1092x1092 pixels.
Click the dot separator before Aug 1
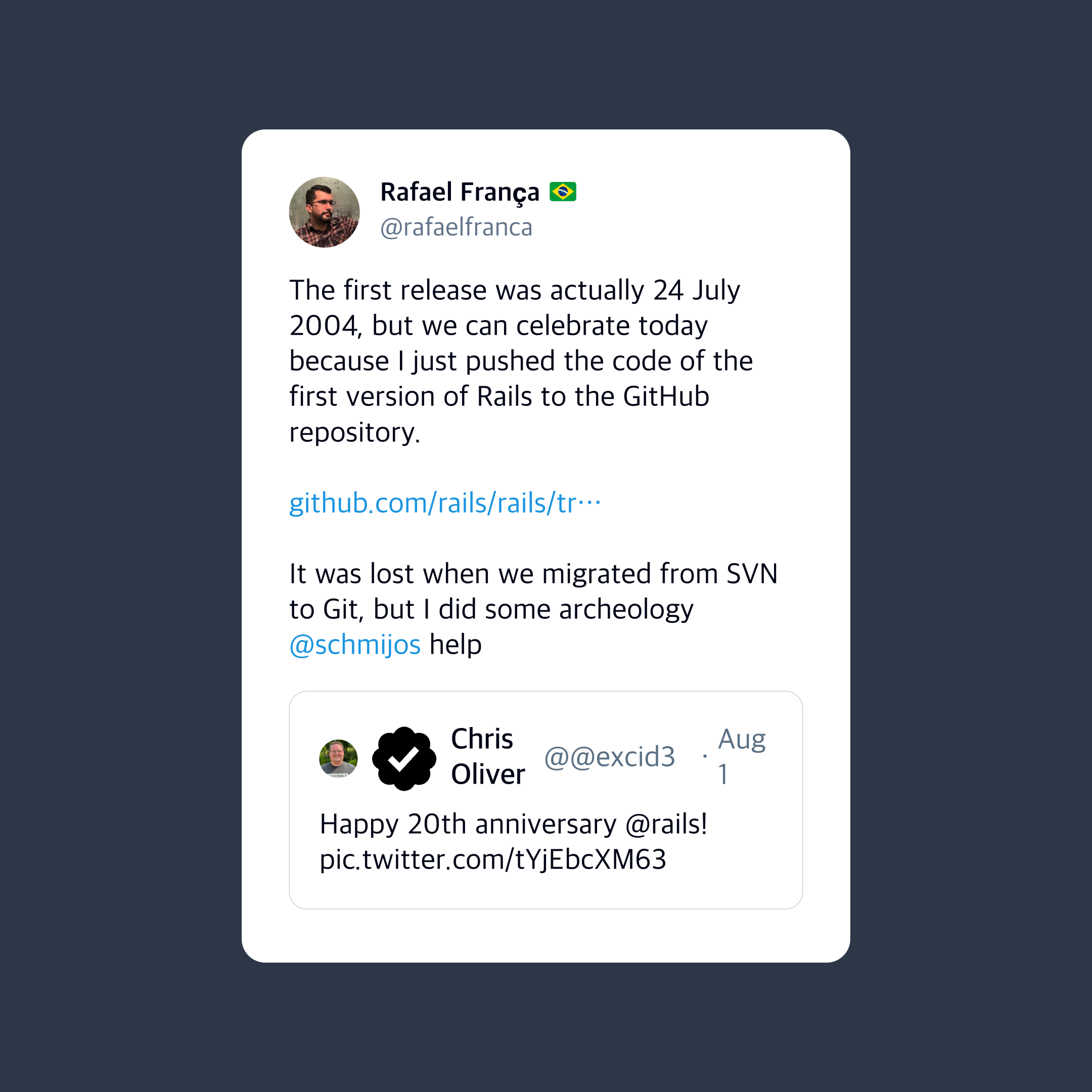click(705, 756)
